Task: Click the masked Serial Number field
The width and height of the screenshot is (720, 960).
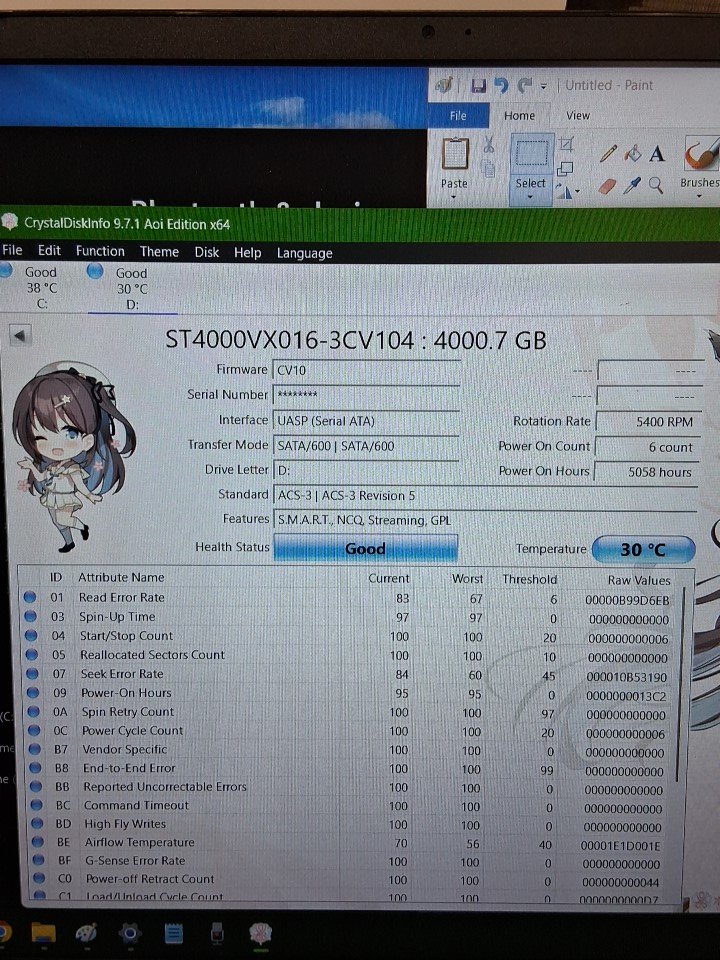Action: 366,395
